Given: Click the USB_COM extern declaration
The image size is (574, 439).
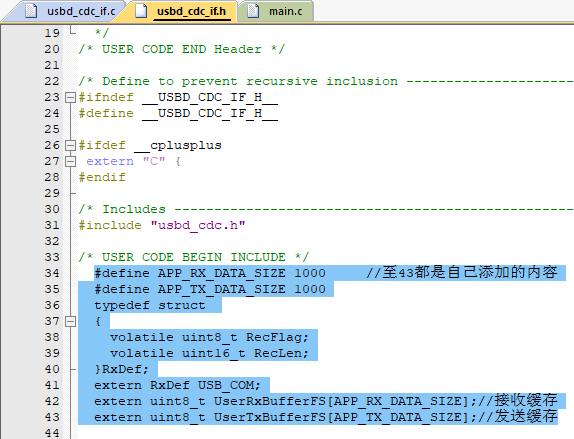Looking at the screenshot, I should 178,385.
